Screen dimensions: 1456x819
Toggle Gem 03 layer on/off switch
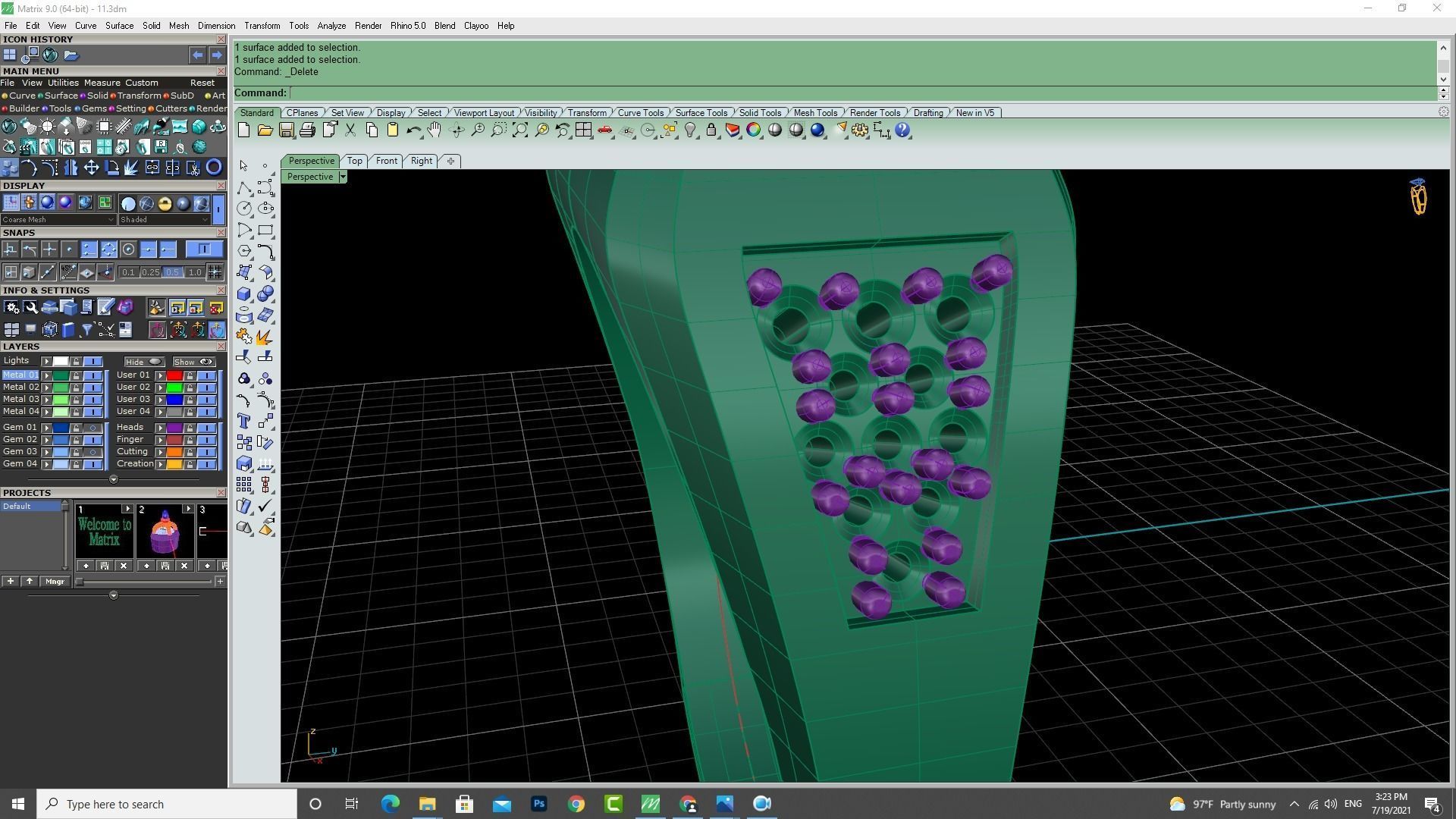point(93,452)
